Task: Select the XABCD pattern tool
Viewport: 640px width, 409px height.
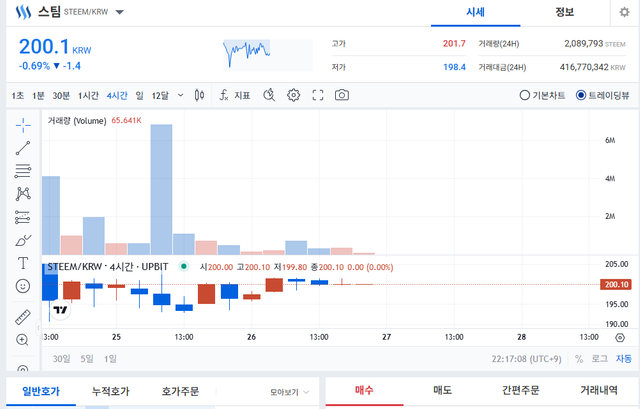Action: click(x=23, y=194)
